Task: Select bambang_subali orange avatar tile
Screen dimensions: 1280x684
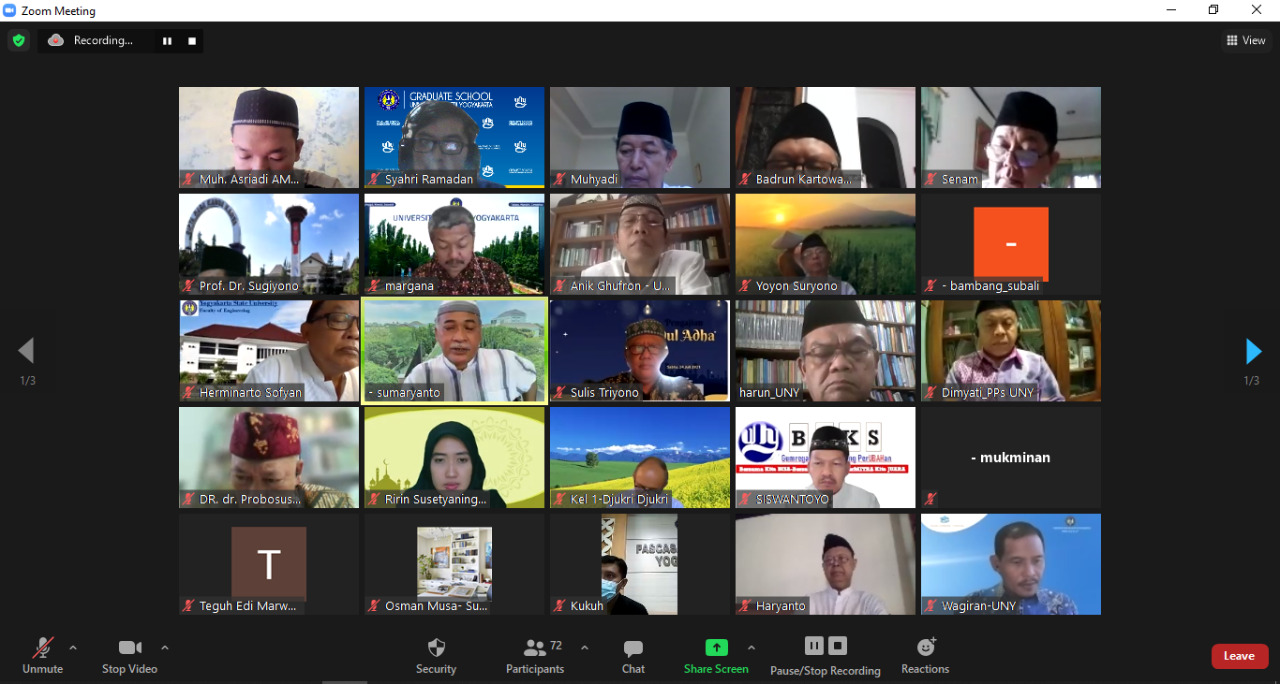Action: point(1011,244)
